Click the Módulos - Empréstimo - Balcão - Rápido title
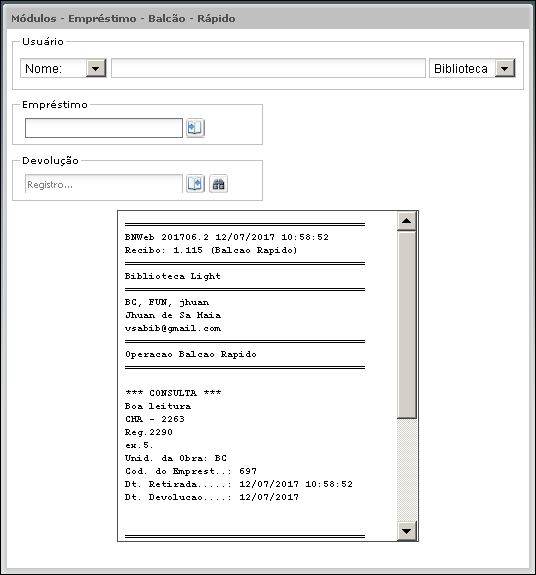The image size is (536, 575). click(x=123, y=18)
